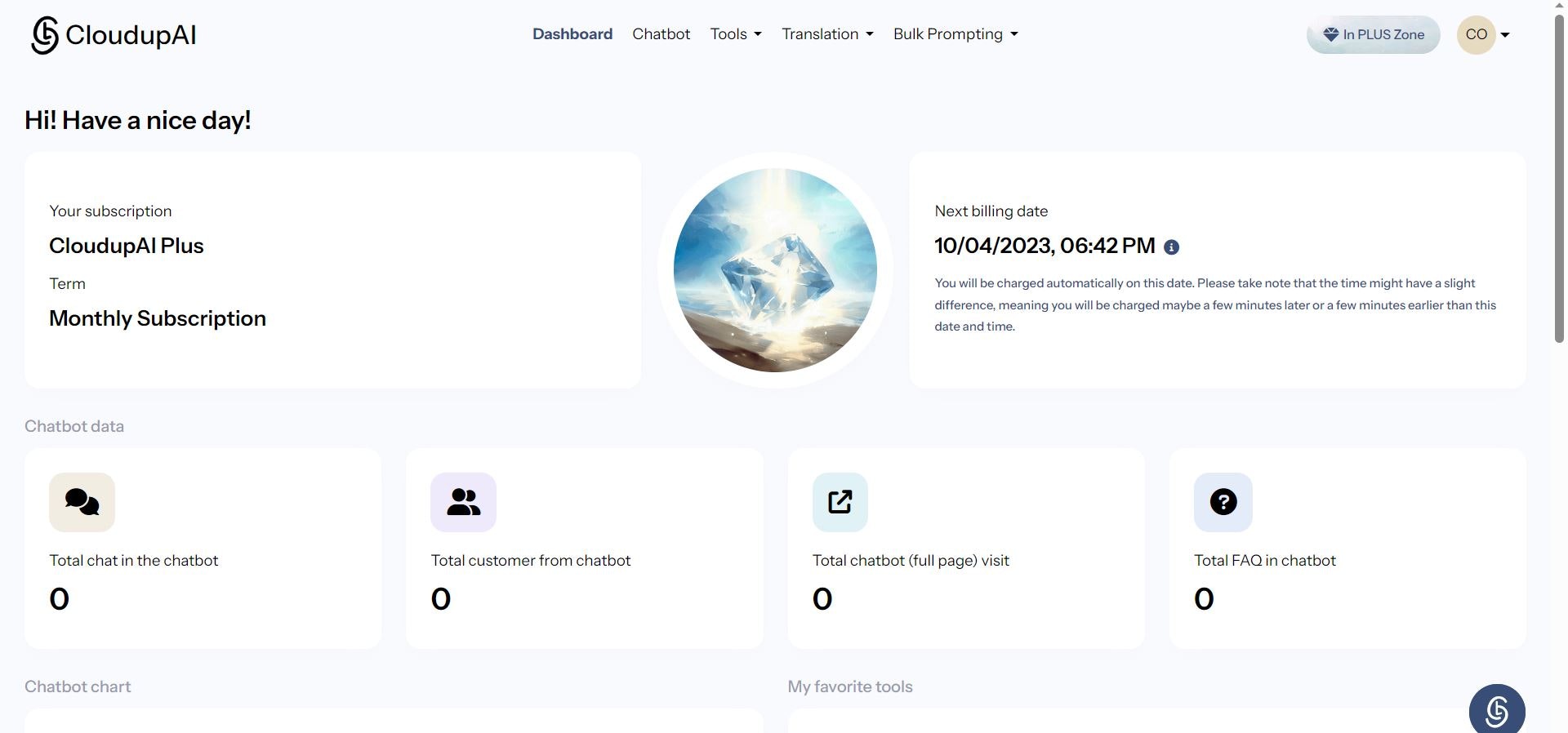Click the 'Hi! Have a nice day!' greeting

[138, 121]
